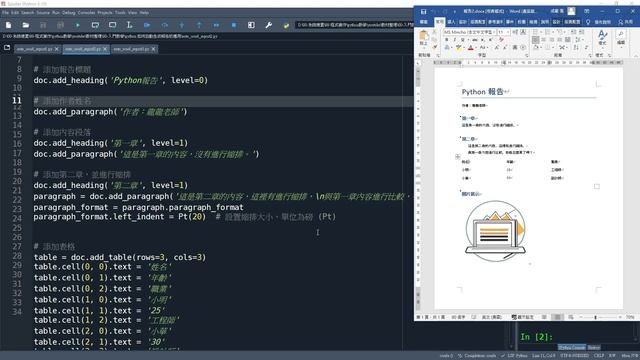The width and height of the screenshot is (640, 360).
Task: Click the IPython Console tab below the console
Action: (x=571, y=347)
